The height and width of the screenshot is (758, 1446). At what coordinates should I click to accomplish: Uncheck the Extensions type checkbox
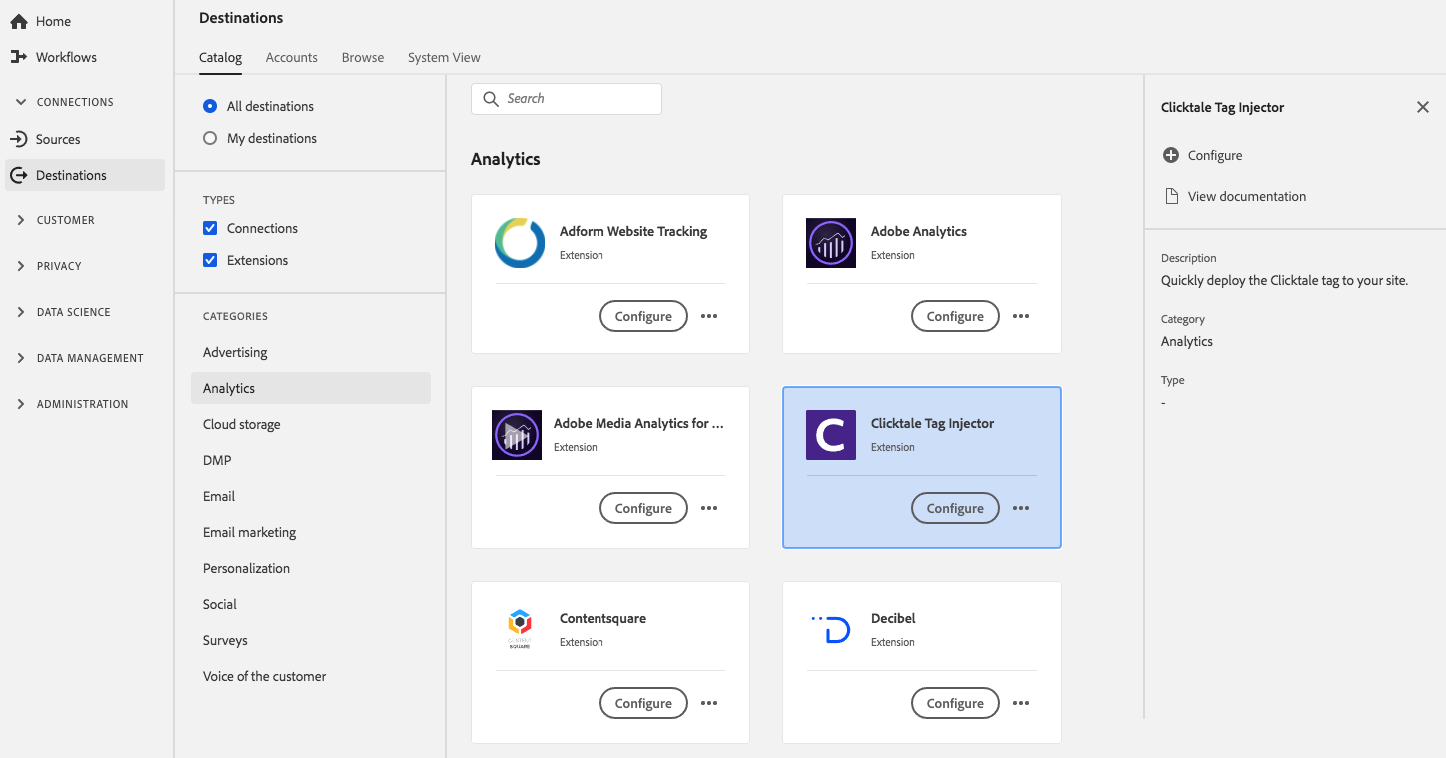[x=210, y=260]
